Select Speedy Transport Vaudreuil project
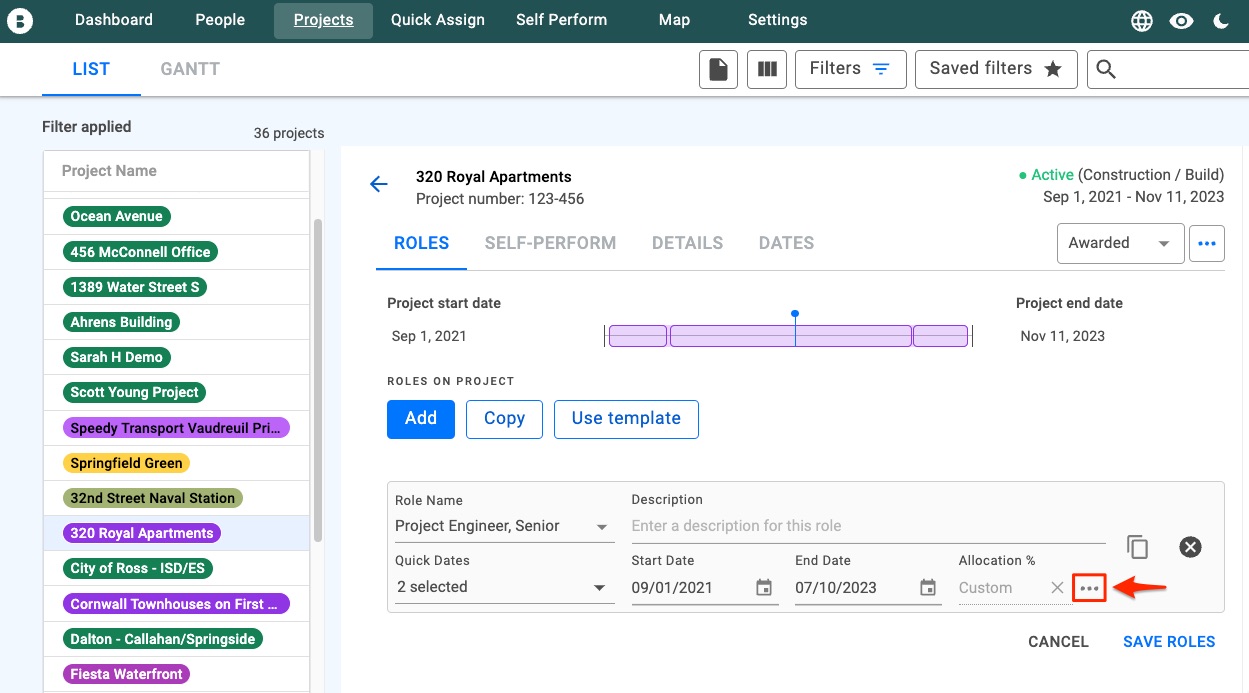This screenshot has height=693, width=1249. pyautogui.click(x=176, y=428)
